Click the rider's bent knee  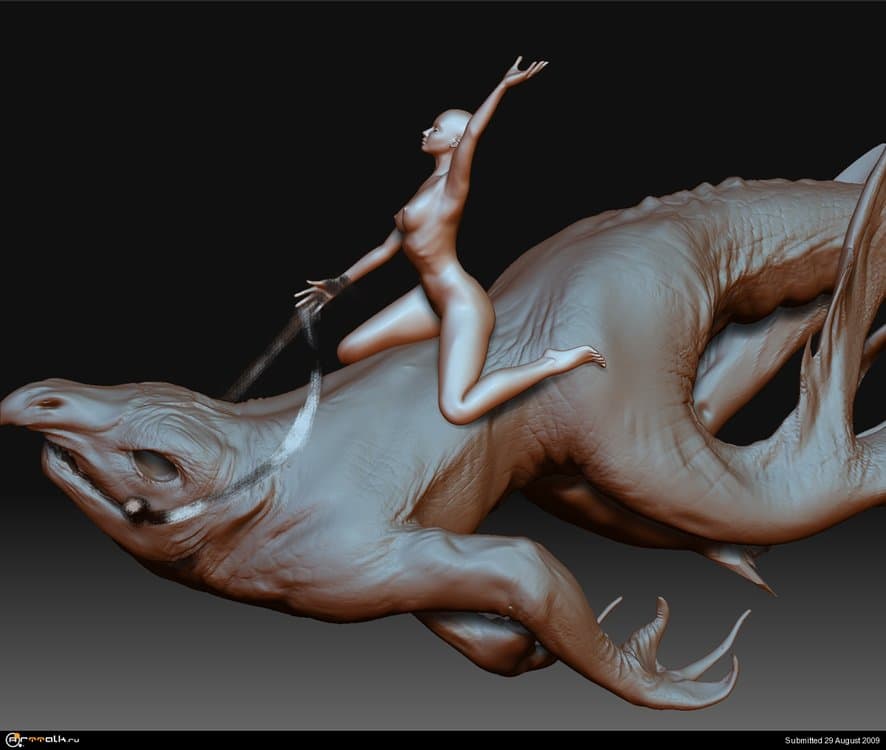[456, 408]
